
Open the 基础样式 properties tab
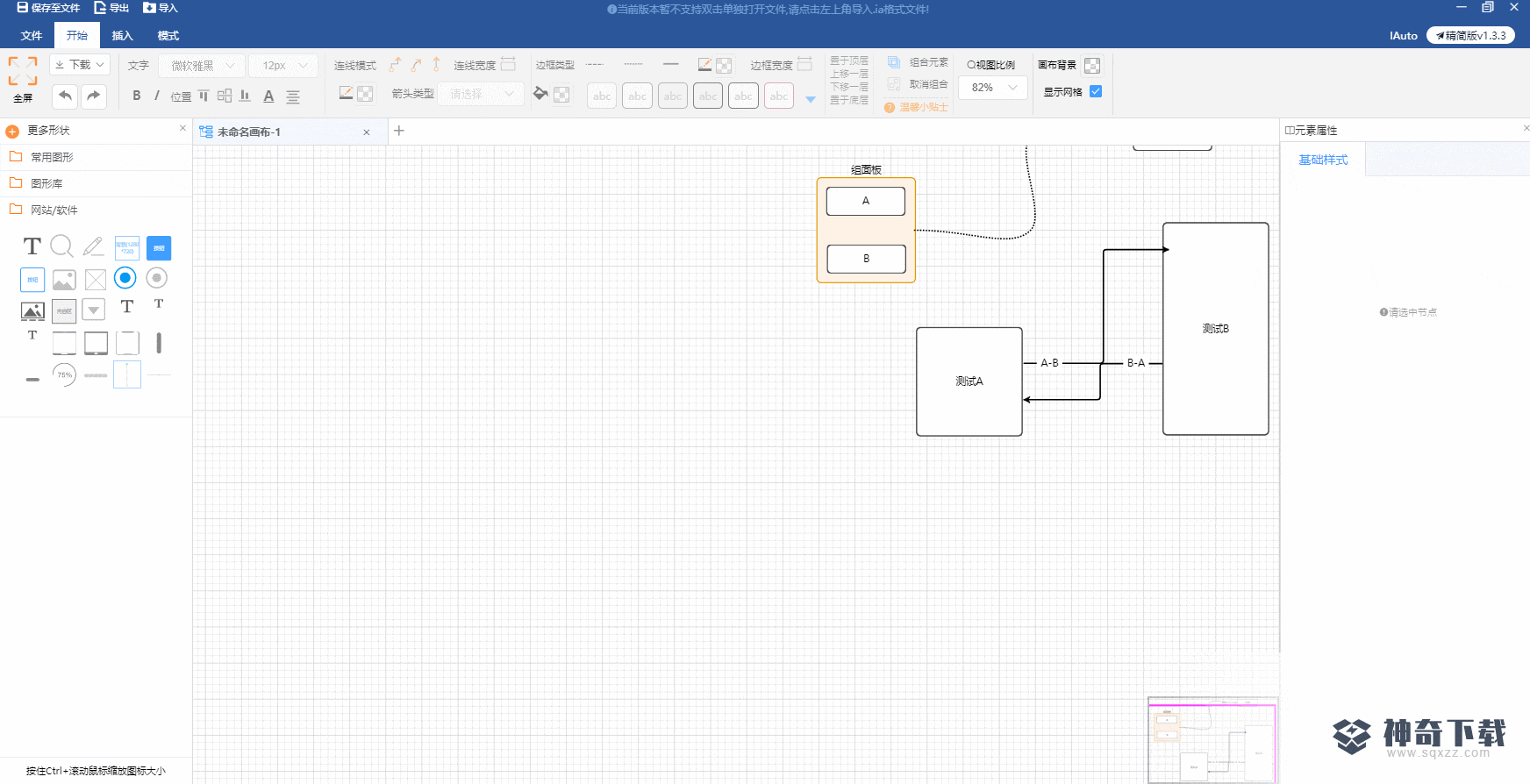(1323, 160)
